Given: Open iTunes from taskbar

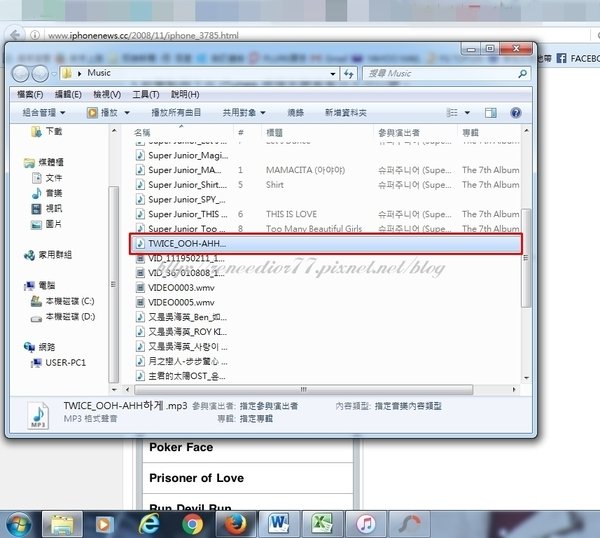Looking at the screenshot, I should click(x=366, y=524).
